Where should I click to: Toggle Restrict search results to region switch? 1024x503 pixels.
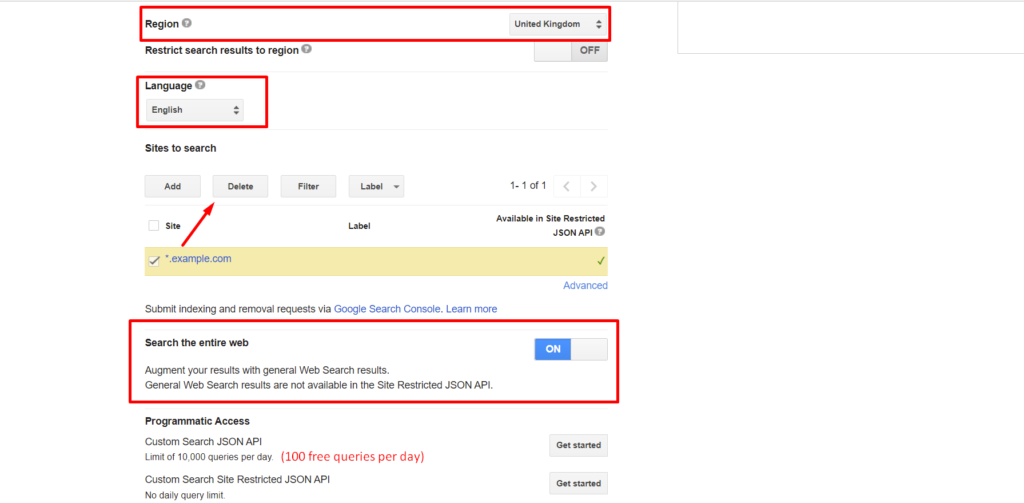coord(570,51)
